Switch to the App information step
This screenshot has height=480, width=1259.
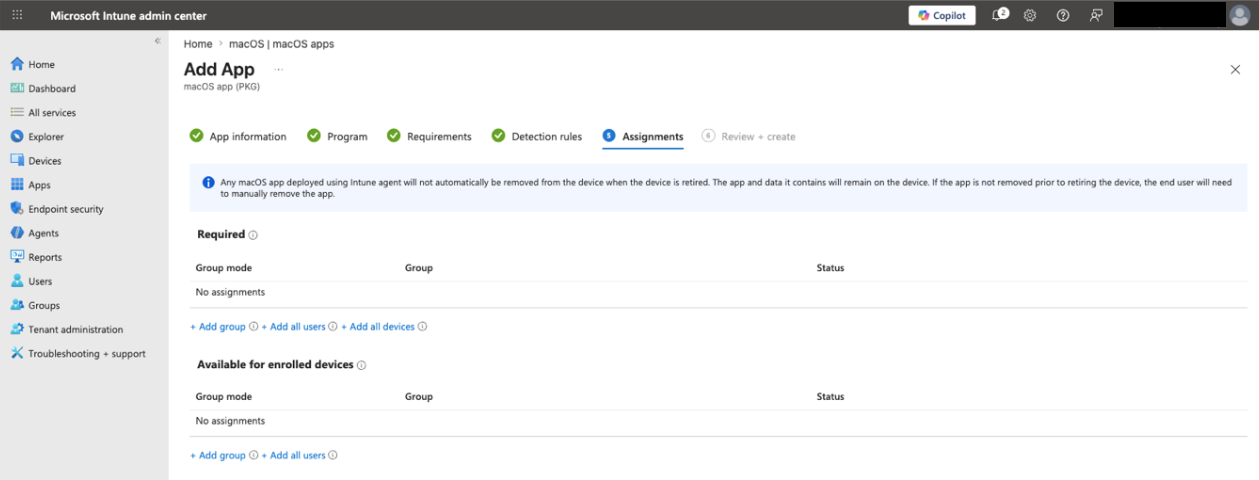point(238,136)
